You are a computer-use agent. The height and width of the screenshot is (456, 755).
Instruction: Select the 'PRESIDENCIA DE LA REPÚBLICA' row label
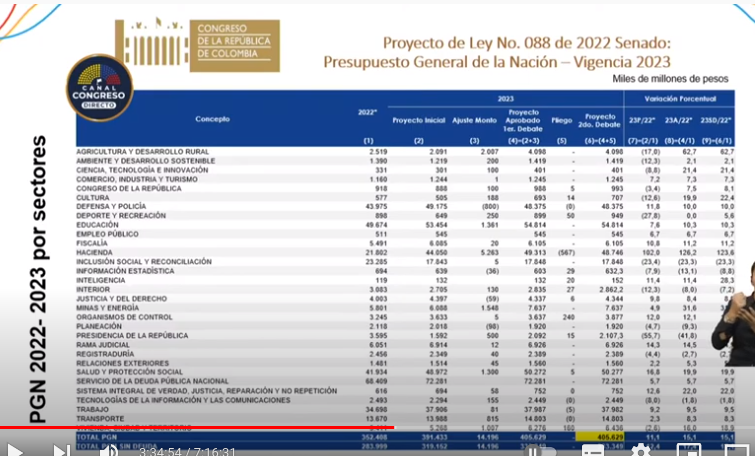(132, 335)
